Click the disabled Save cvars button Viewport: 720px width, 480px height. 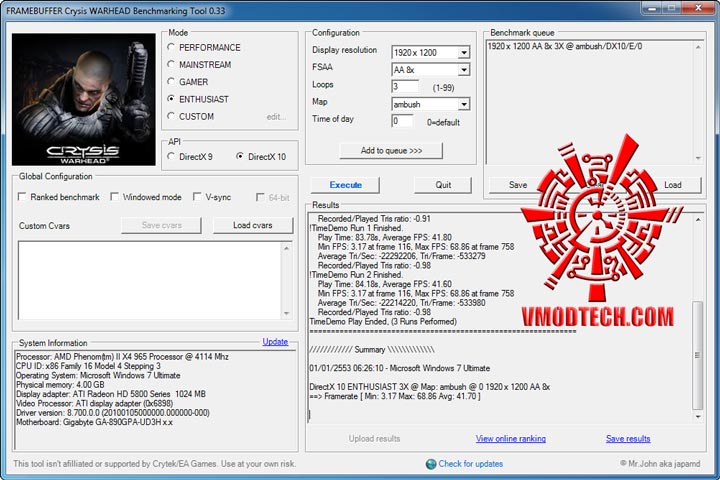(x=162, y=226)
